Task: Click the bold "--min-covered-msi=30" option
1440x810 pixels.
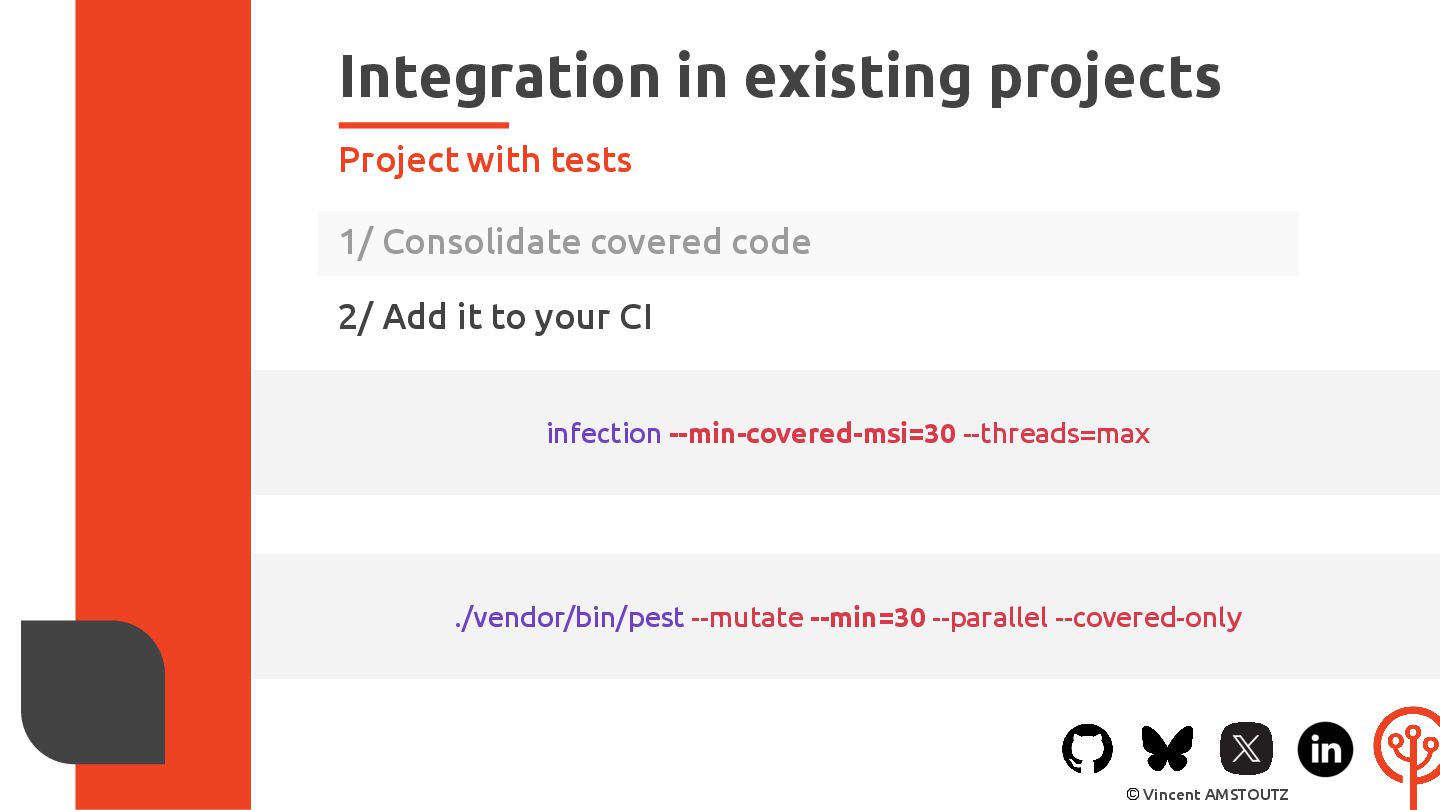Action: pos(812,433)
